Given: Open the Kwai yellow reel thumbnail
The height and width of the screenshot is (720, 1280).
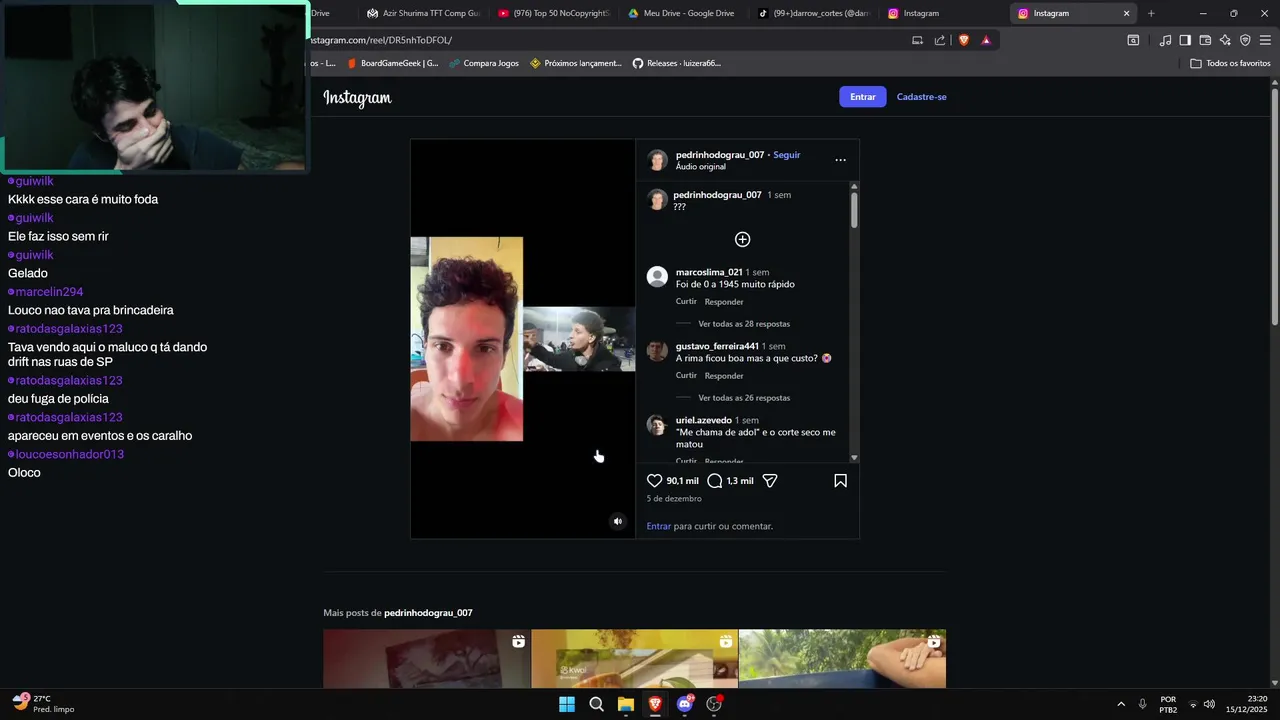Looking at the screenshot, I should [x=634, y=659].
